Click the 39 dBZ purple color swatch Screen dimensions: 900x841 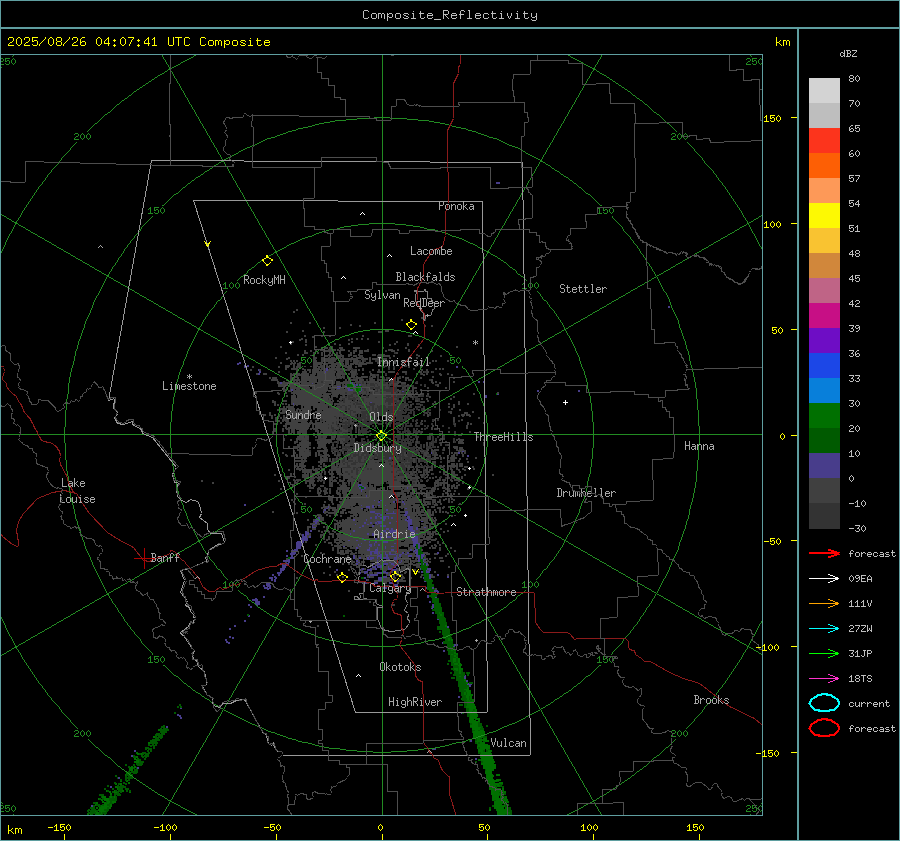(x=824, y=340)
